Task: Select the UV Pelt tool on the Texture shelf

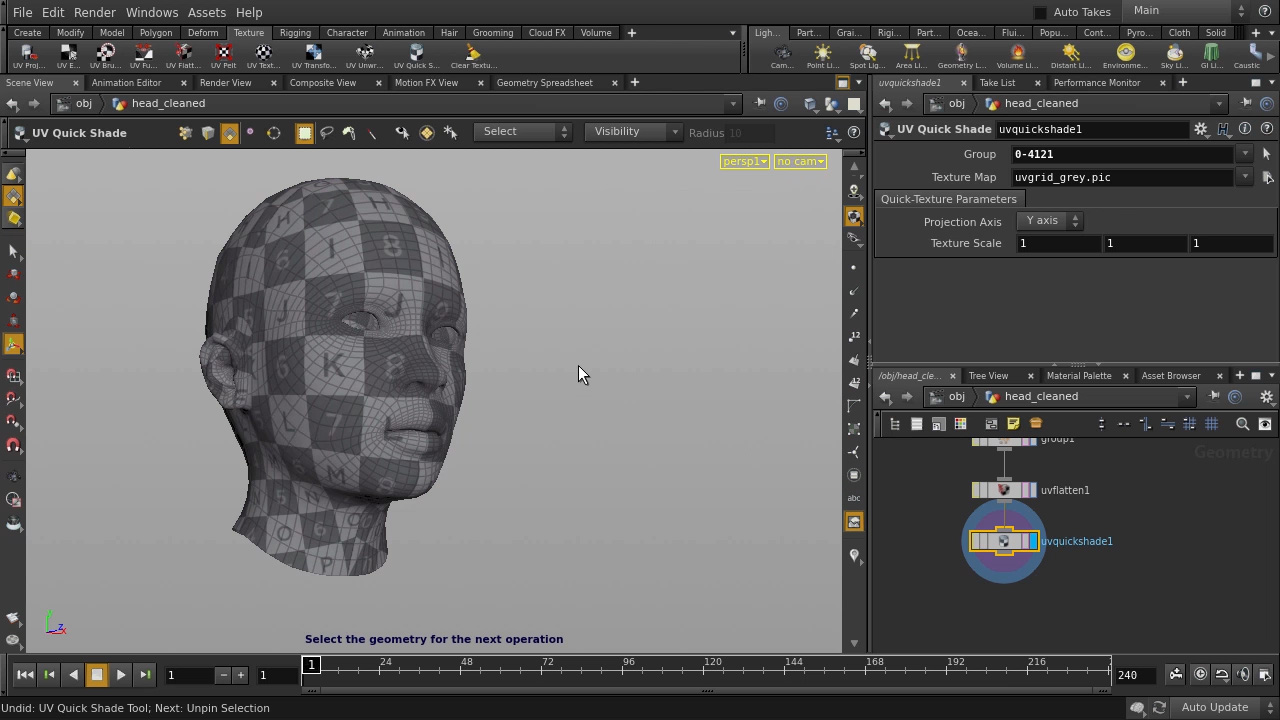Action: tap(222, 52)
